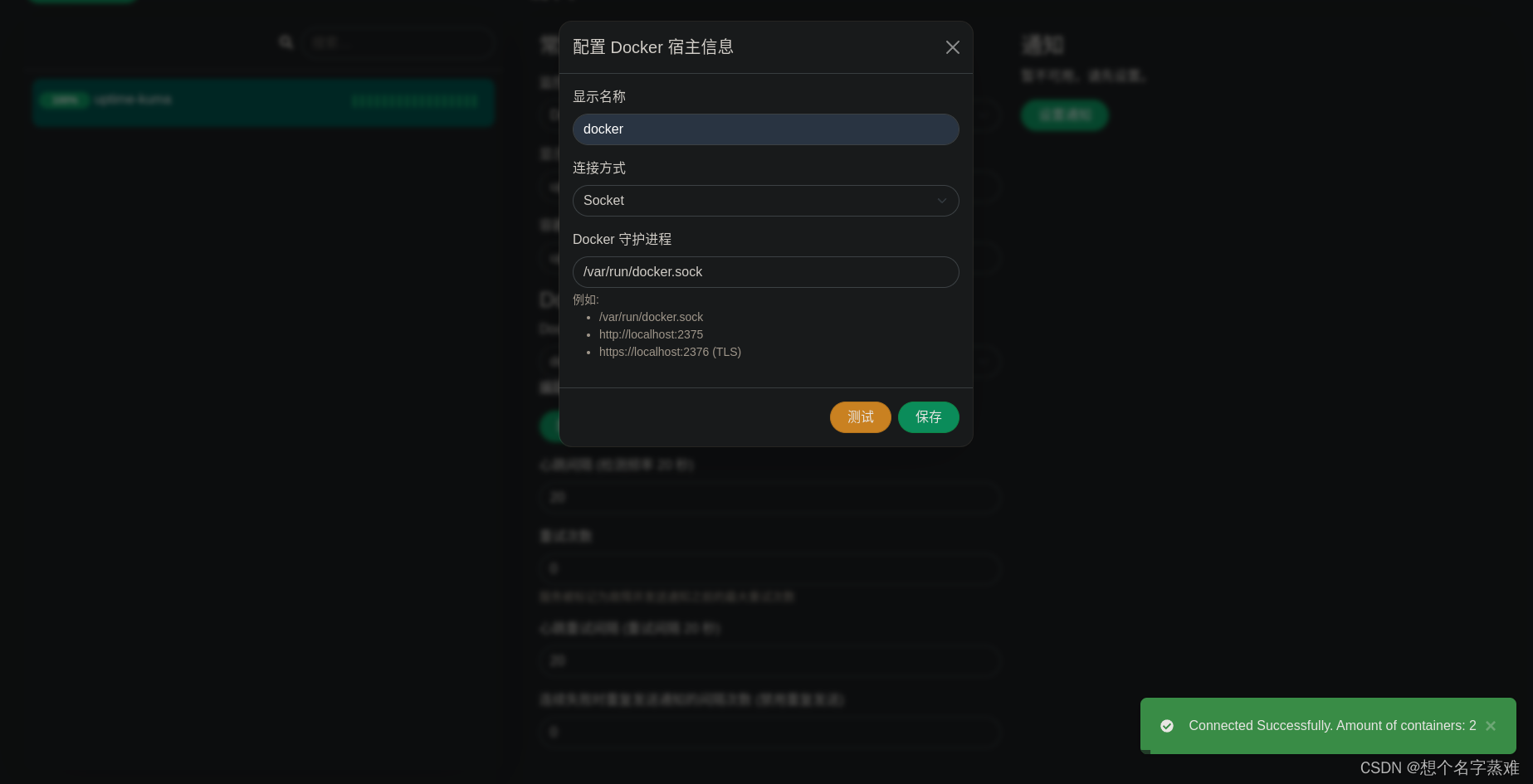
Task: Click the green notification setup button in background
Action: pyautogui.click(x=1064, y=114)
